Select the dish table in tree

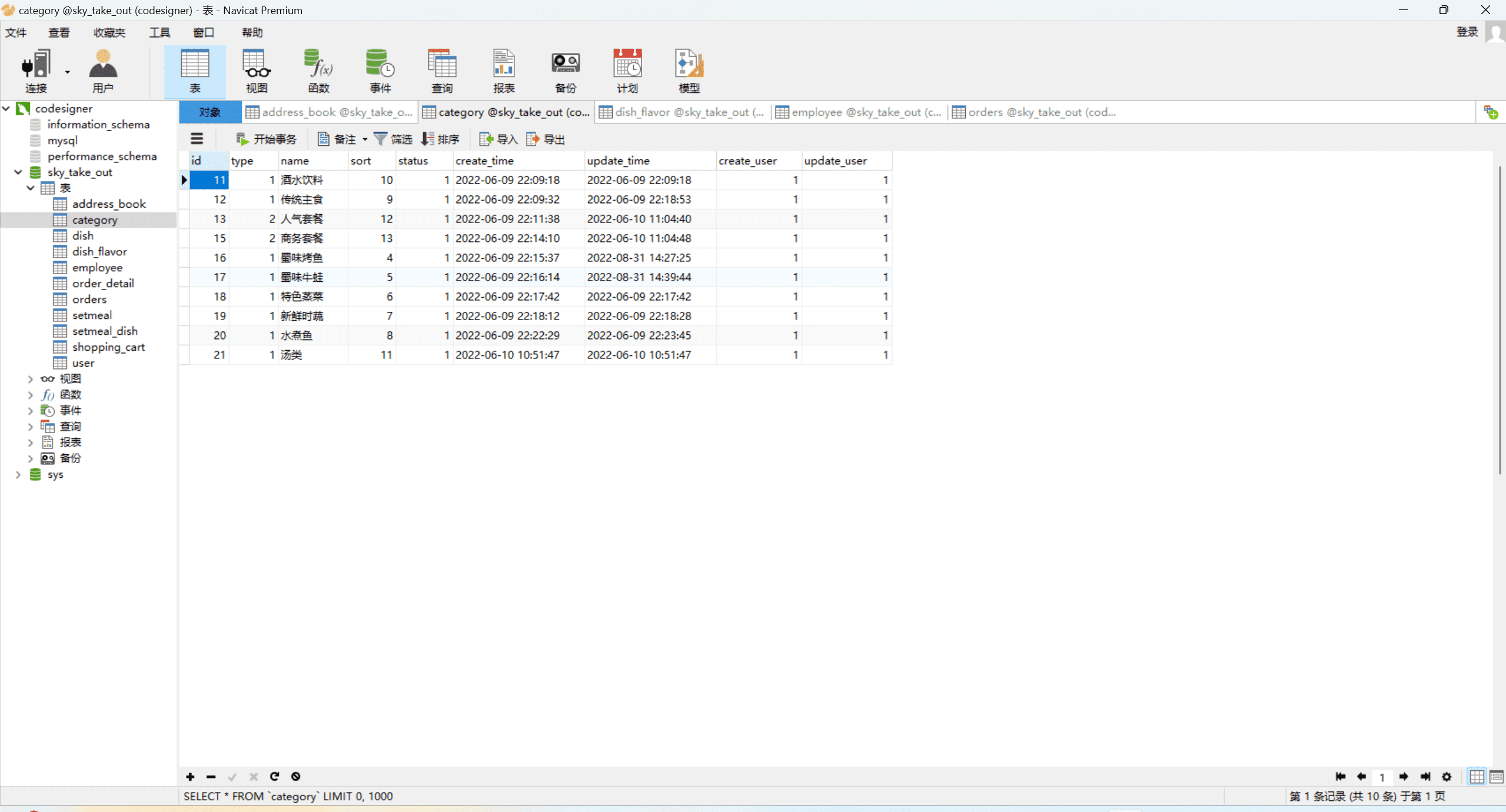(x=82, y=235)
